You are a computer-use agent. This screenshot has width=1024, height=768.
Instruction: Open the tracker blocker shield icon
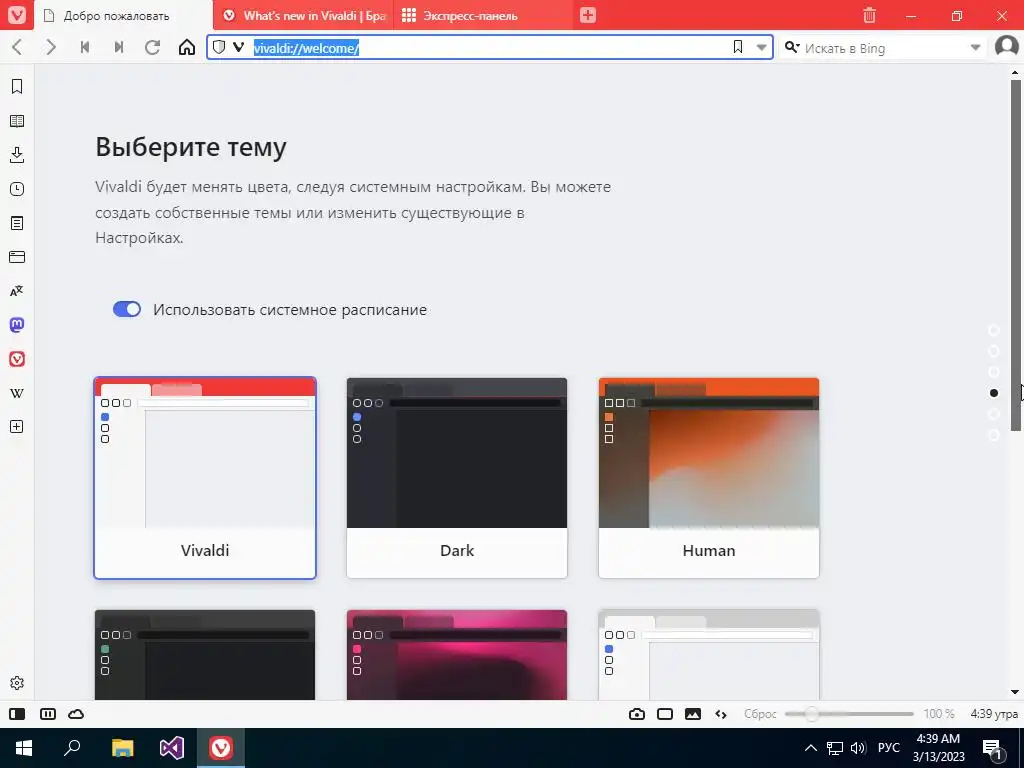[x=219, y=47]
